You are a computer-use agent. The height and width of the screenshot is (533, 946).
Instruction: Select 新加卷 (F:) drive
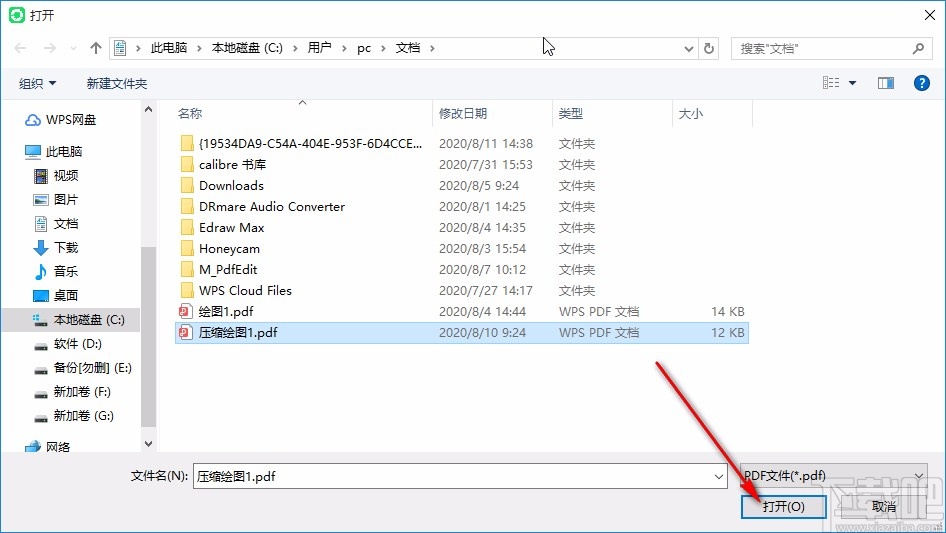(x=72, y=392)
